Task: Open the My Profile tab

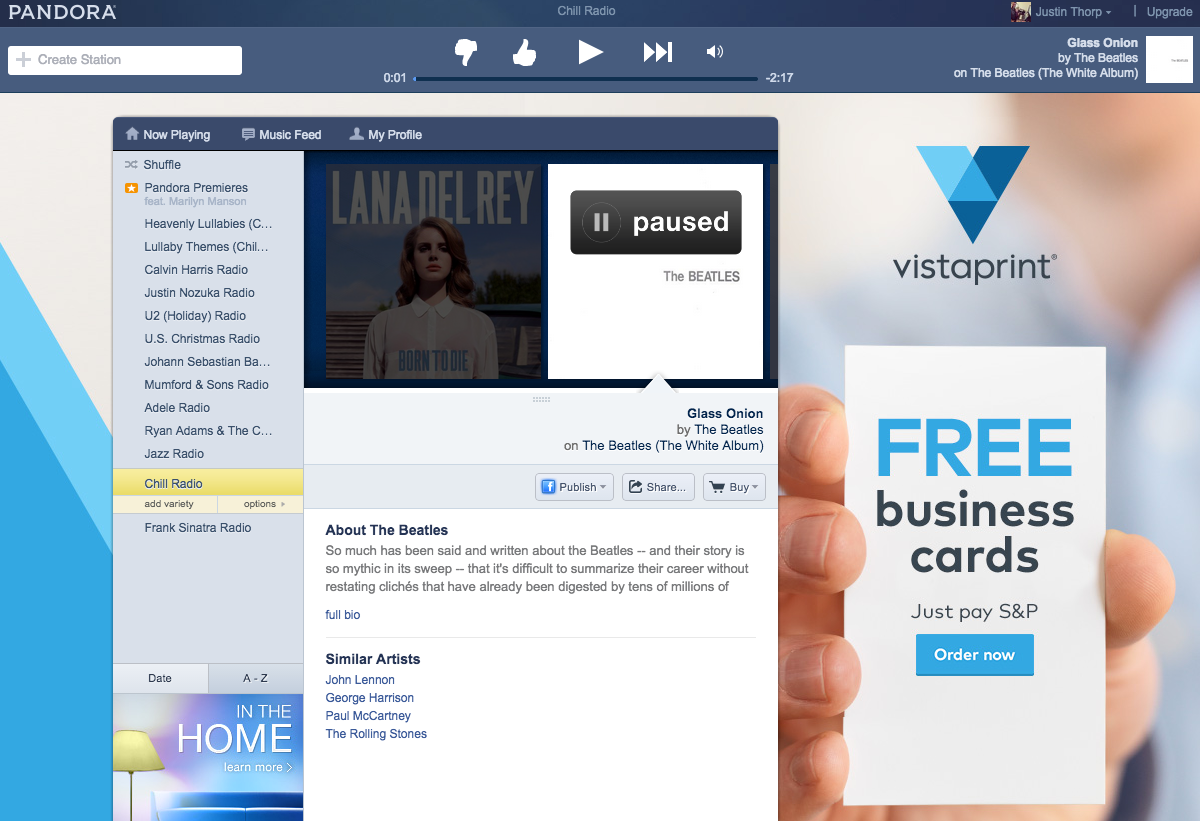Action: click(386, 134)
